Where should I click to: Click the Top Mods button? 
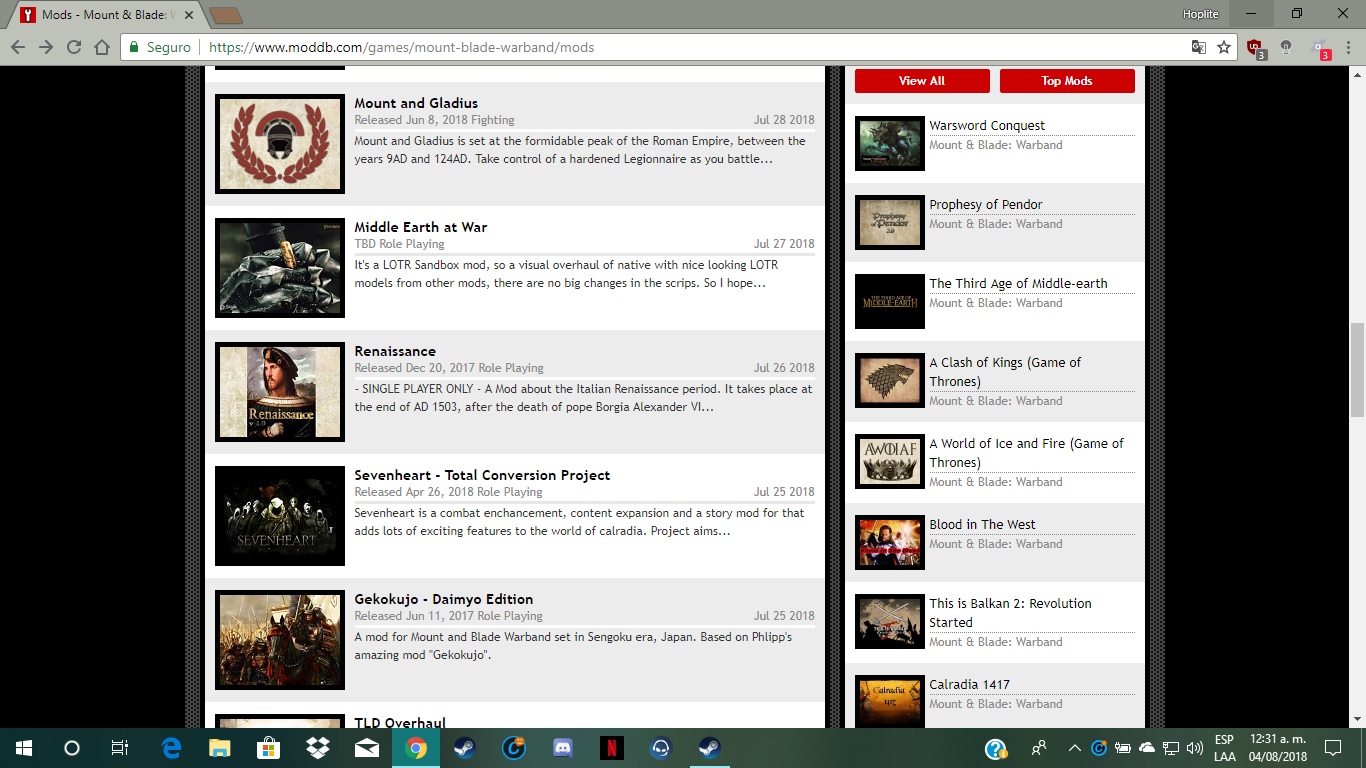[x=1067, y=81]
